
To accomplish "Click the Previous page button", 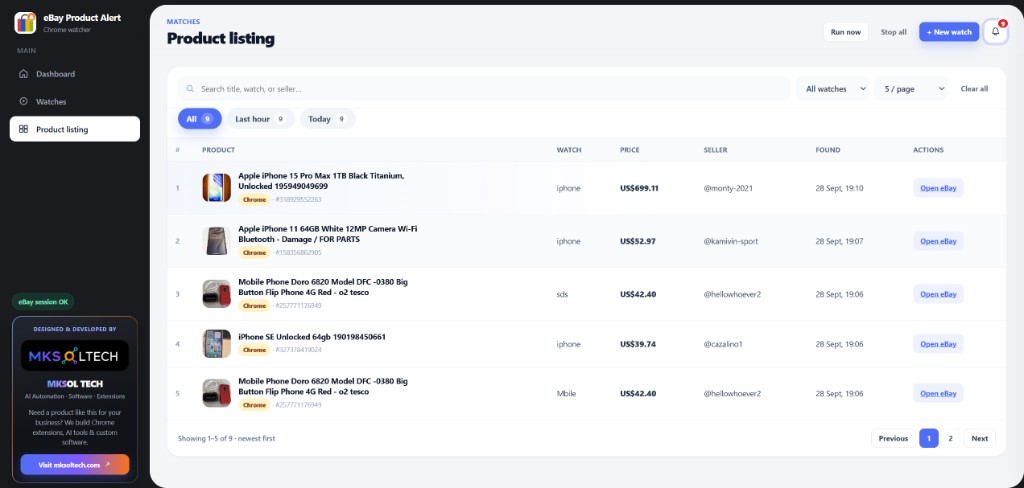I will coord(893,438).
